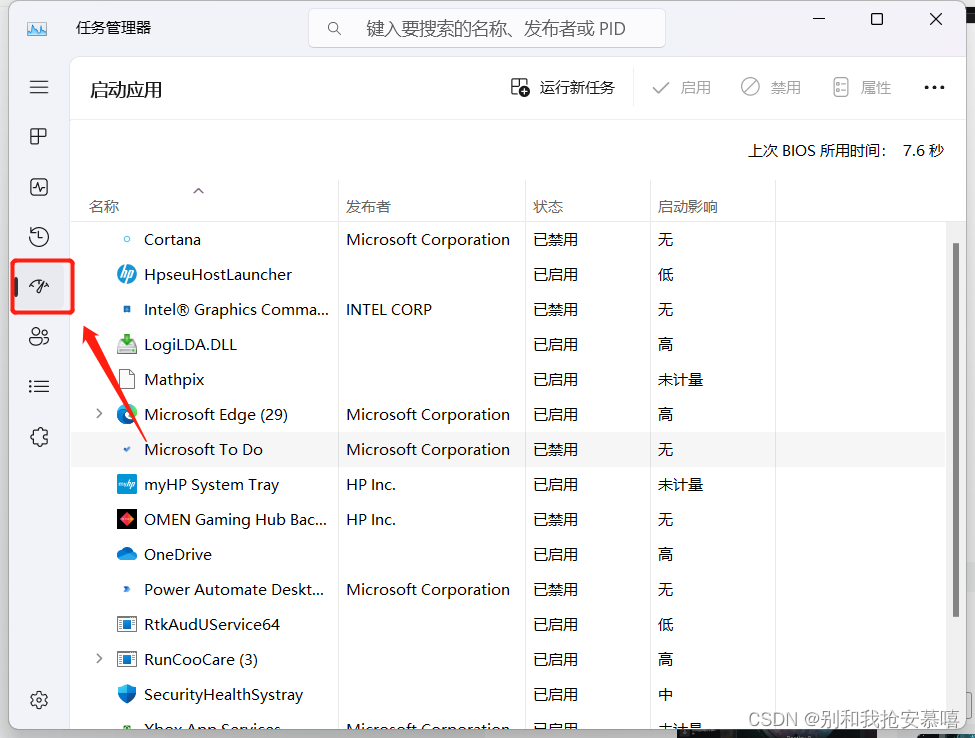Sort by the 启动影响 column header
Viewport: 975px width, 738px height.
click(713, 201)
